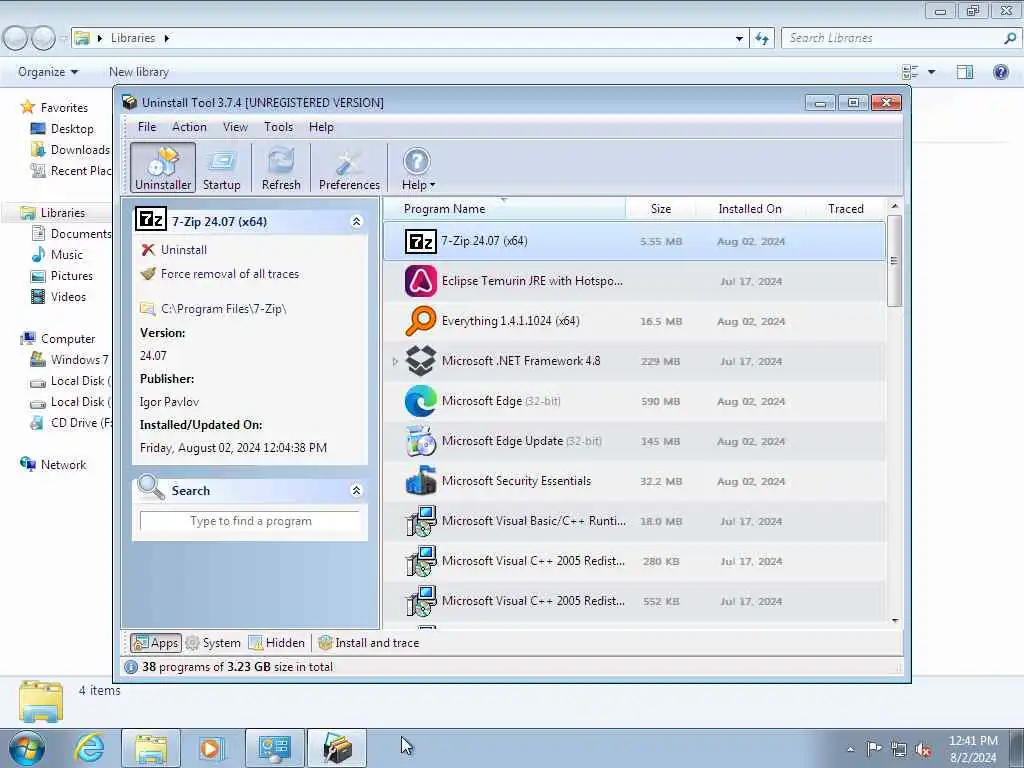The width and height of the screenshot is (1024, 768).
Task: Open Windows Media Player from taskbar
Action: point(210,748)
